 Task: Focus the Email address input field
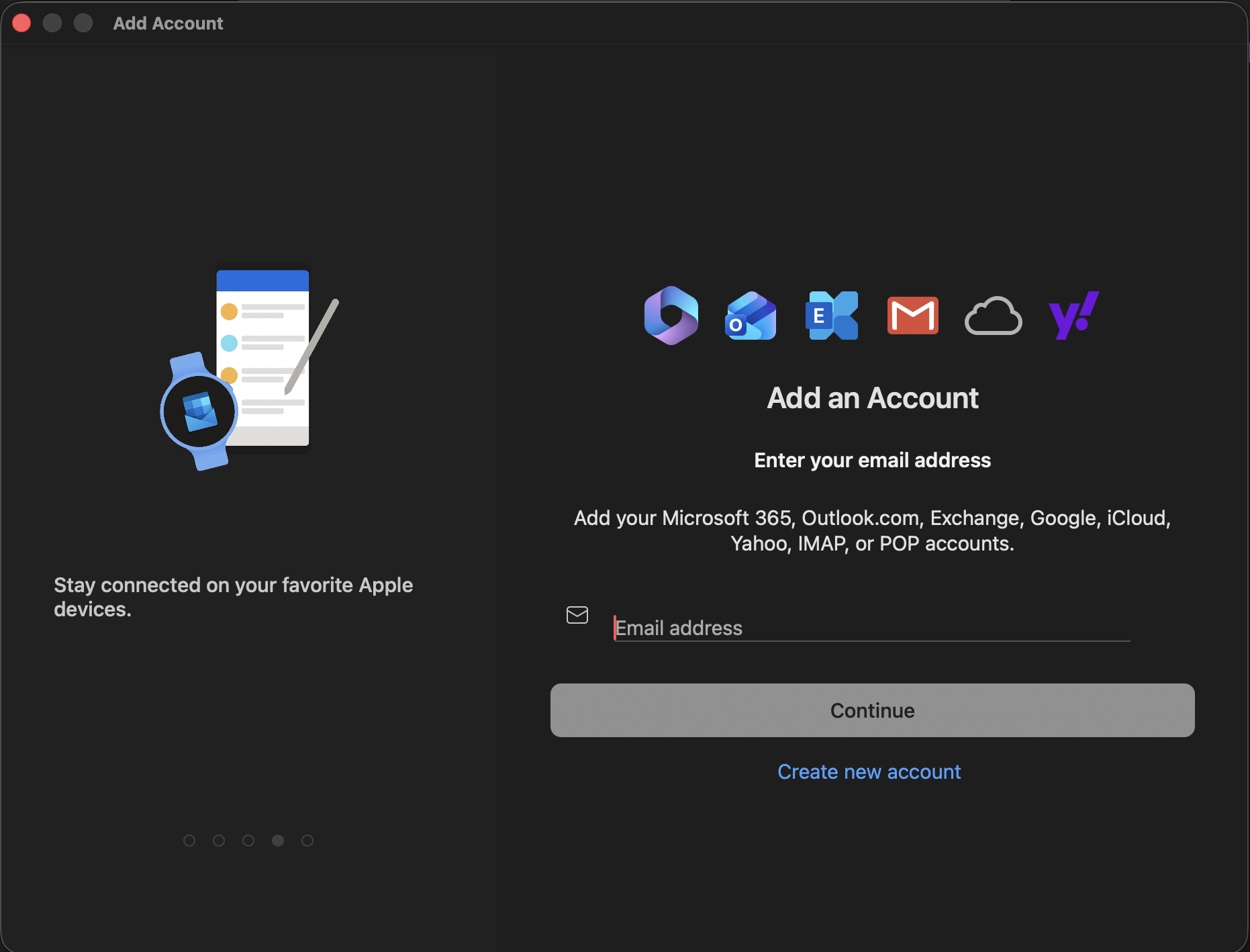tap(872, 628)
